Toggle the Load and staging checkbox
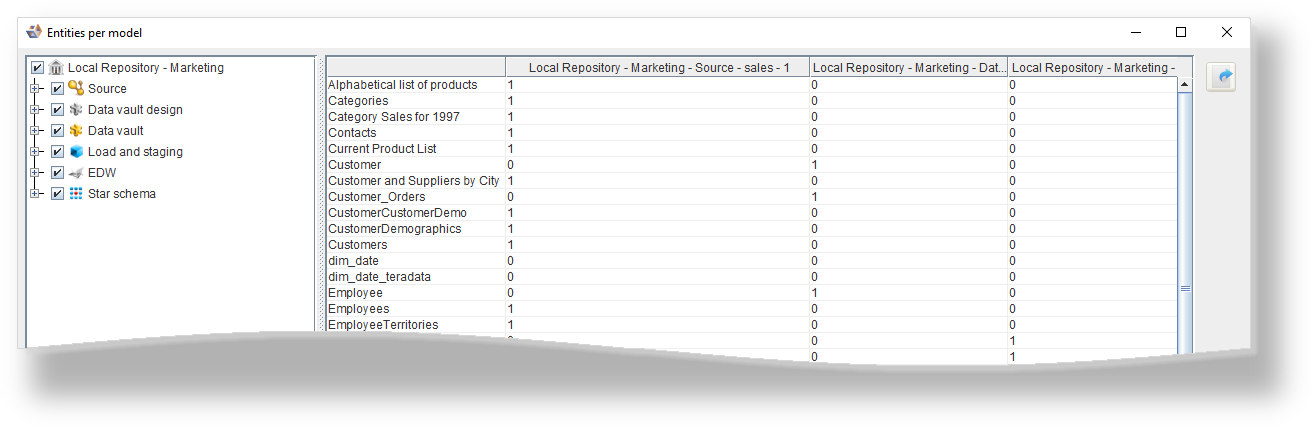The height and width of the screenshot is (430, 1314). coord(57,152)
